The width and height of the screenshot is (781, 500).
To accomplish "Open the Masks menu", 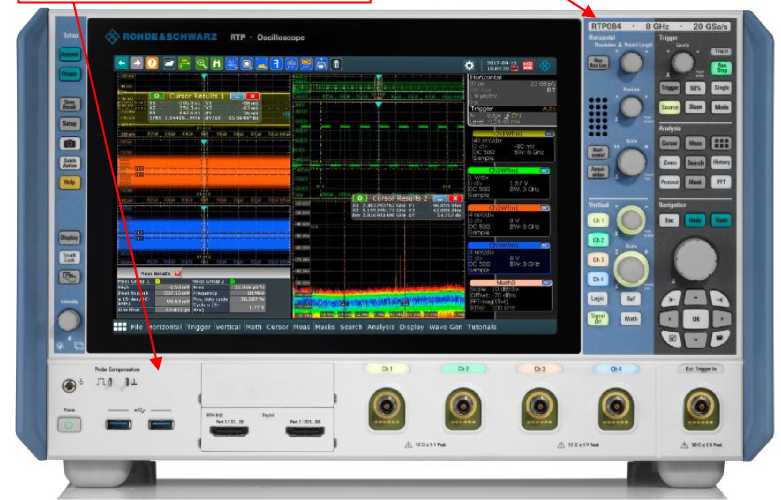I will 324,327.
